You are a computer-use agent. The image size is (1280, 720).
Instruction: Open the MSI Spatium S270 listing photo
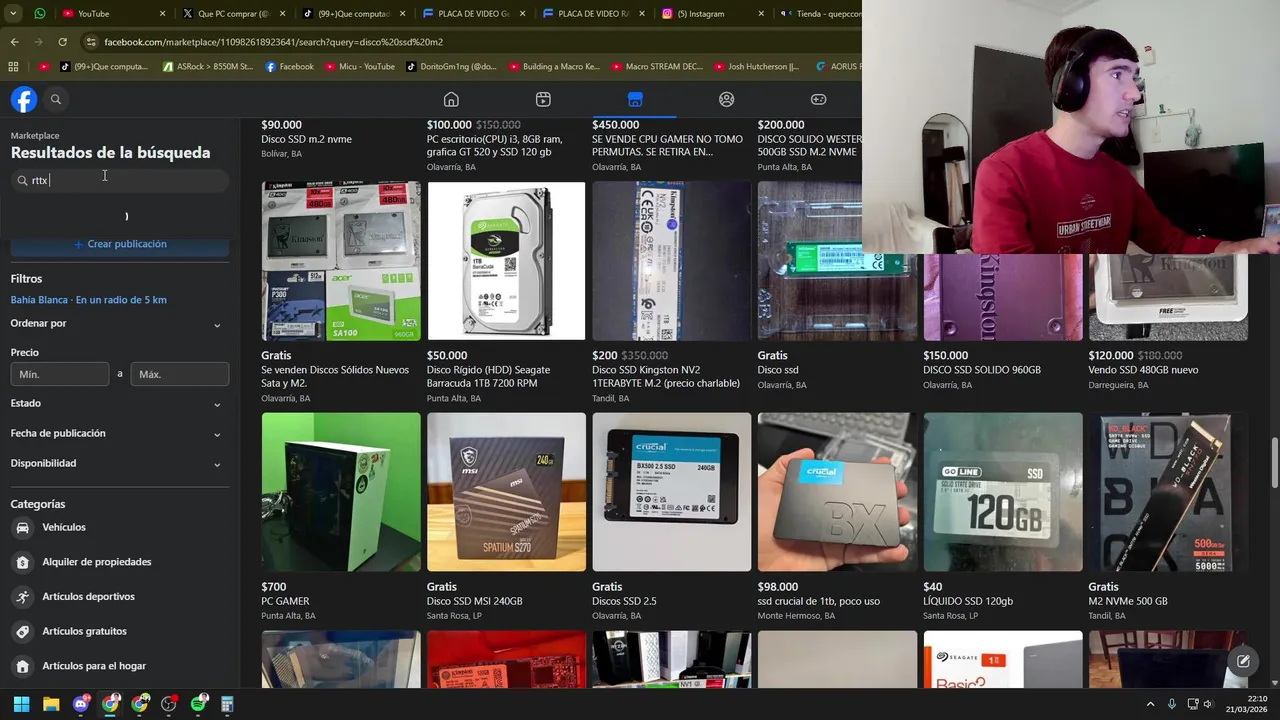(506, 492)
